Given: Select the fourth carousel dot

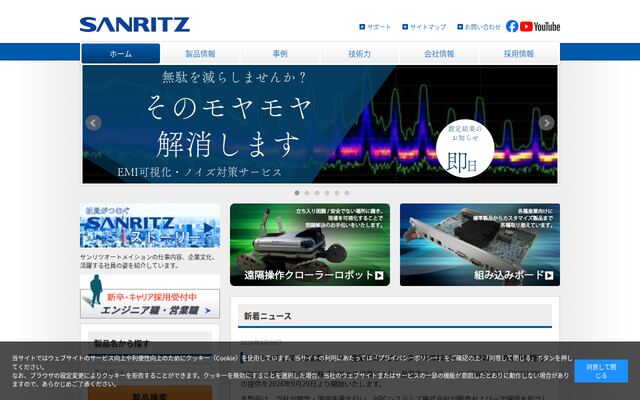Looking at the screenshot, I should point(327,193).
